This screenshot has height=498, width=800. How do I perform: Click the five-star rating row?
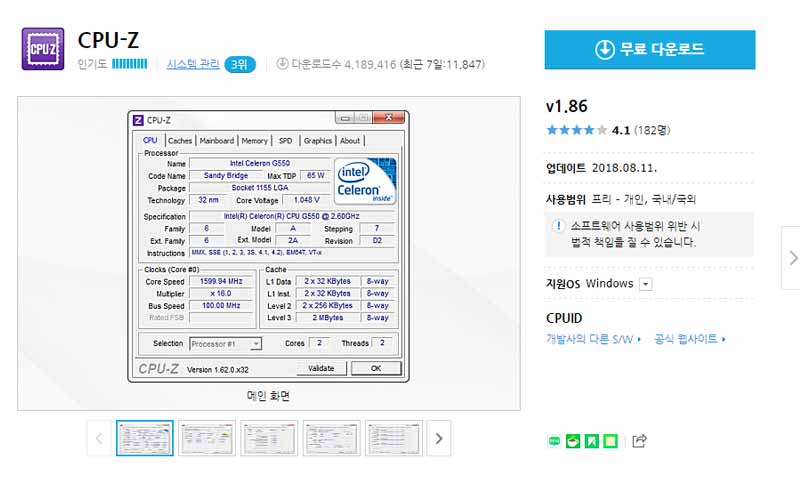pos(577,130)
